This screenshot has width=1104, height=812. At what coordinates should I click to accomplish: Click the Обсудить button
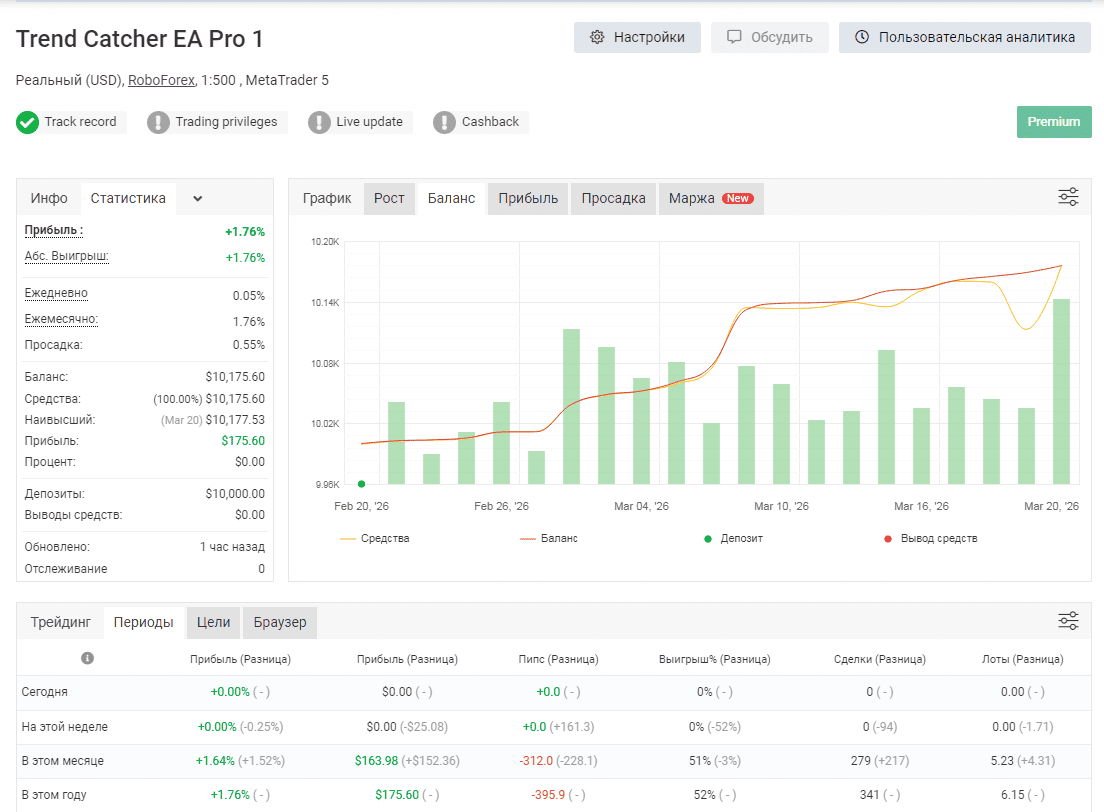click(x=770, y=37)
